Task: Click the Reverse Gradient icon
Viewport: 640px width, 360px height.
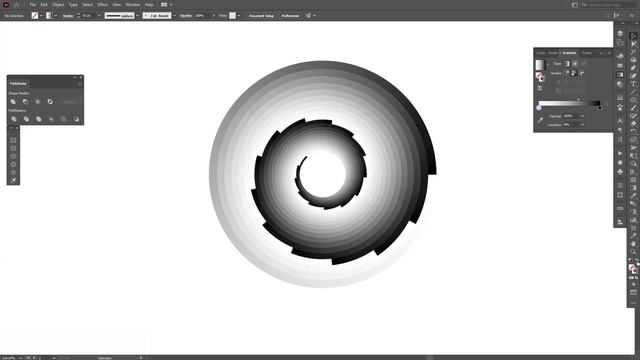Action: [540, 88]
